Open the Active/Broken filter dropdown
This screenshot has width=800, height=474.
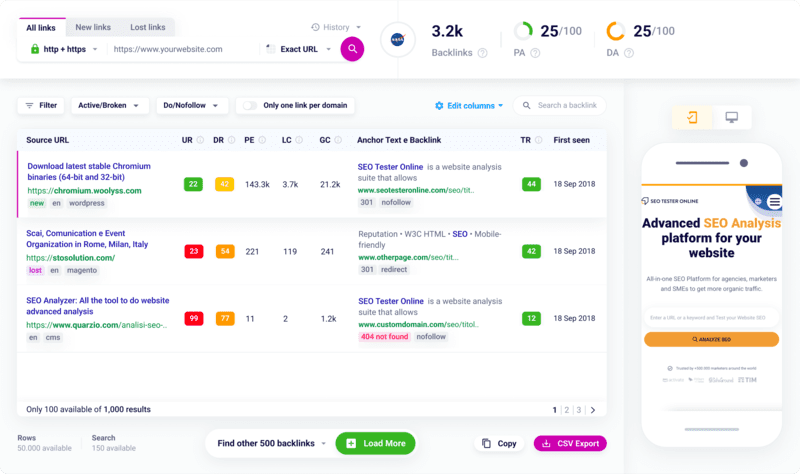click(x=110, y=106)
